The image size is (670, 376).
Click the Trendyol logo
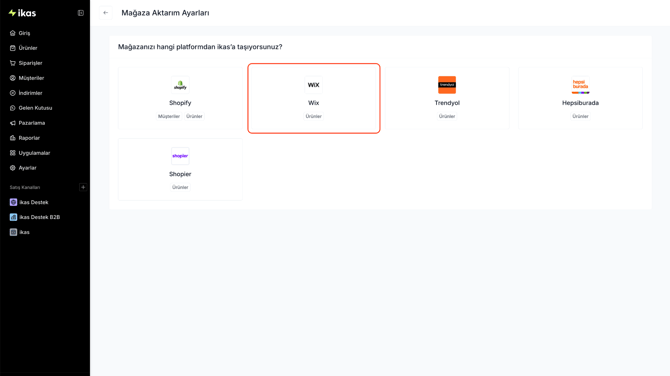click(x=447, y=85)
